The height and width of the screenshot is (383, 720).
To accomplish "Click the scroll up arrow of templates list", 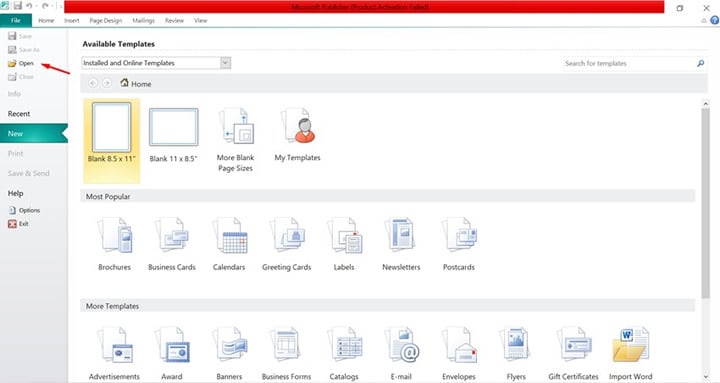I will pos(706,104).
